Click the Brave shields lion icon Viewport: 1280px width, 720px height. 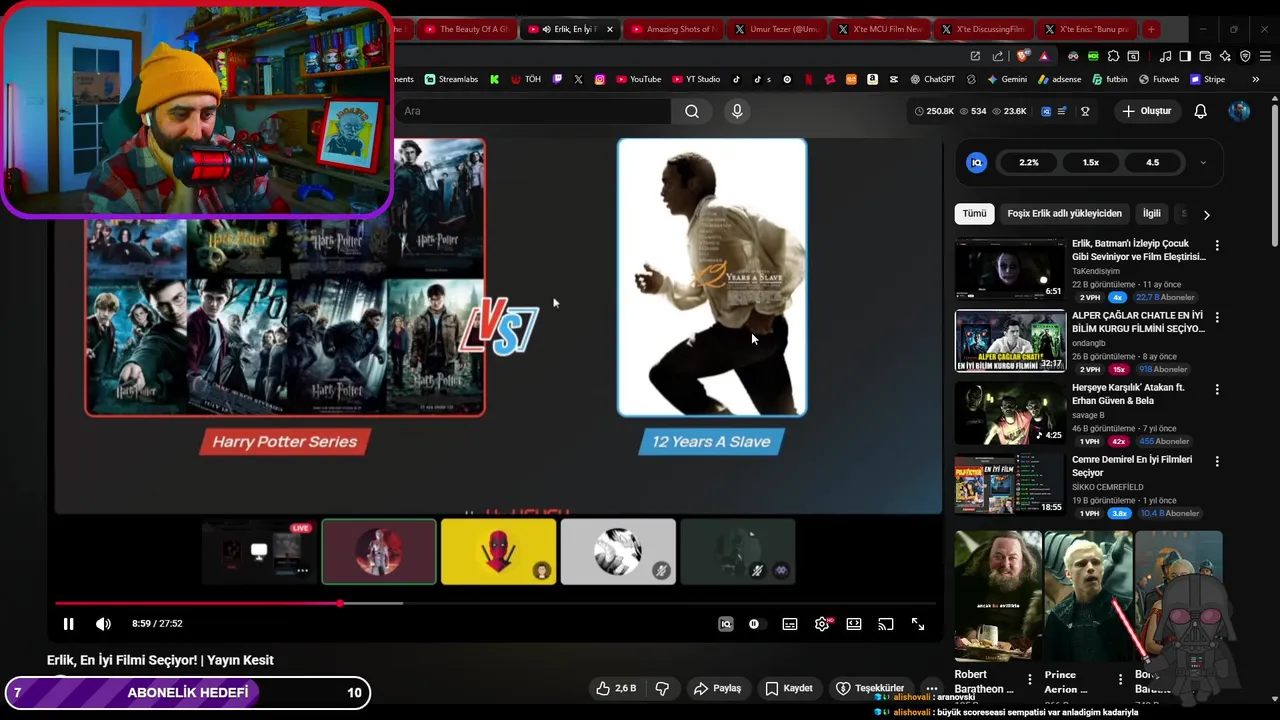(1022, 56)
